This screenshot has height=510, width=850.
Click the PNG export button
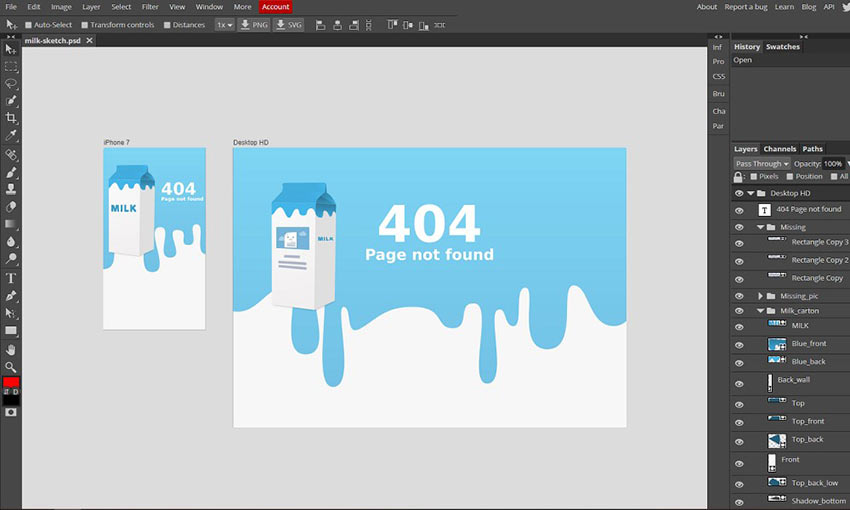click(253, 24)
